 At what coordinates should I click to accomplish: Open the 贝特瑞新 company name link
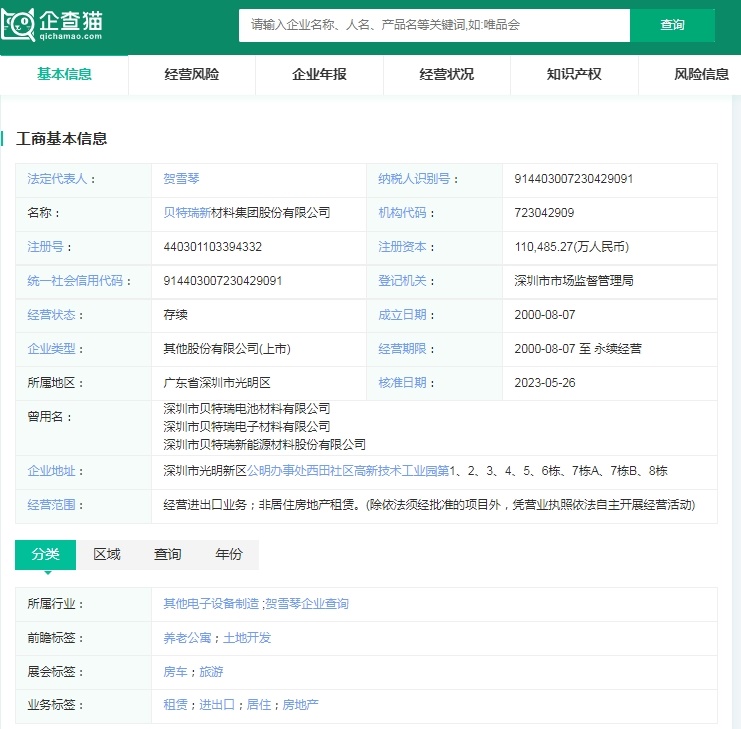tap(187, 213)
